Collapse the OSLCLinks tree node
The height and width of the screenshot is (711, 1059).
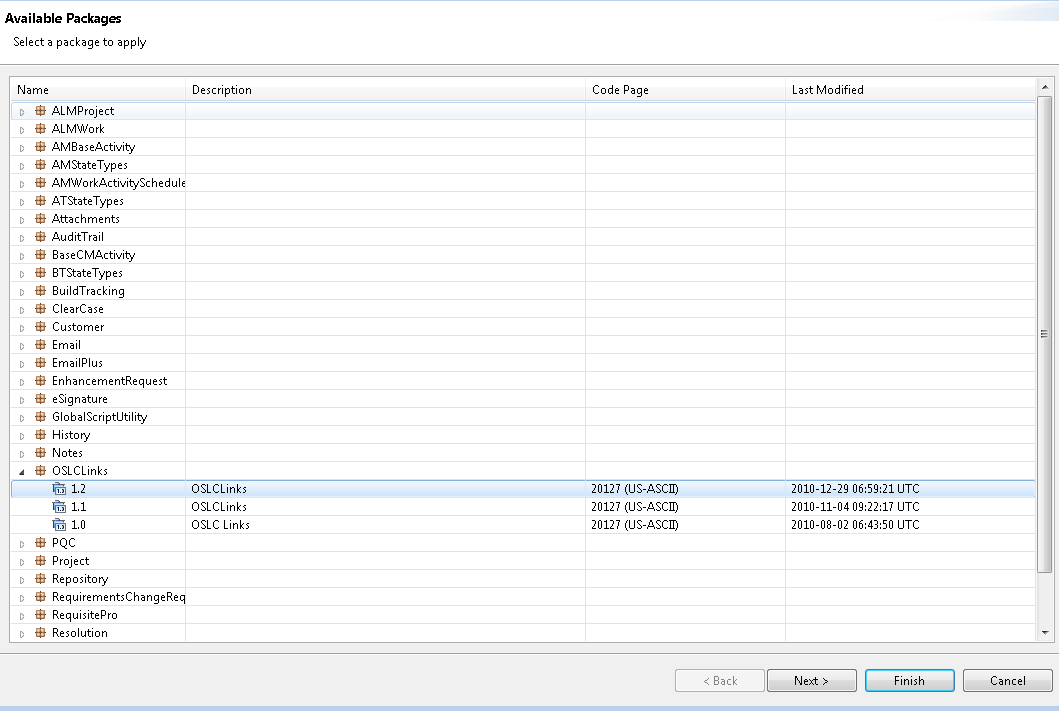[x=22, y=471]
